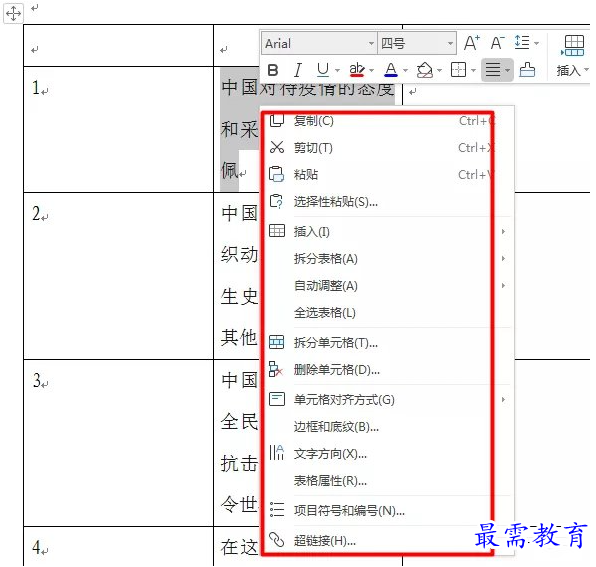Screen dimensions: 596x567
Task: Open font color dropdown arrow
Action: 405,70
